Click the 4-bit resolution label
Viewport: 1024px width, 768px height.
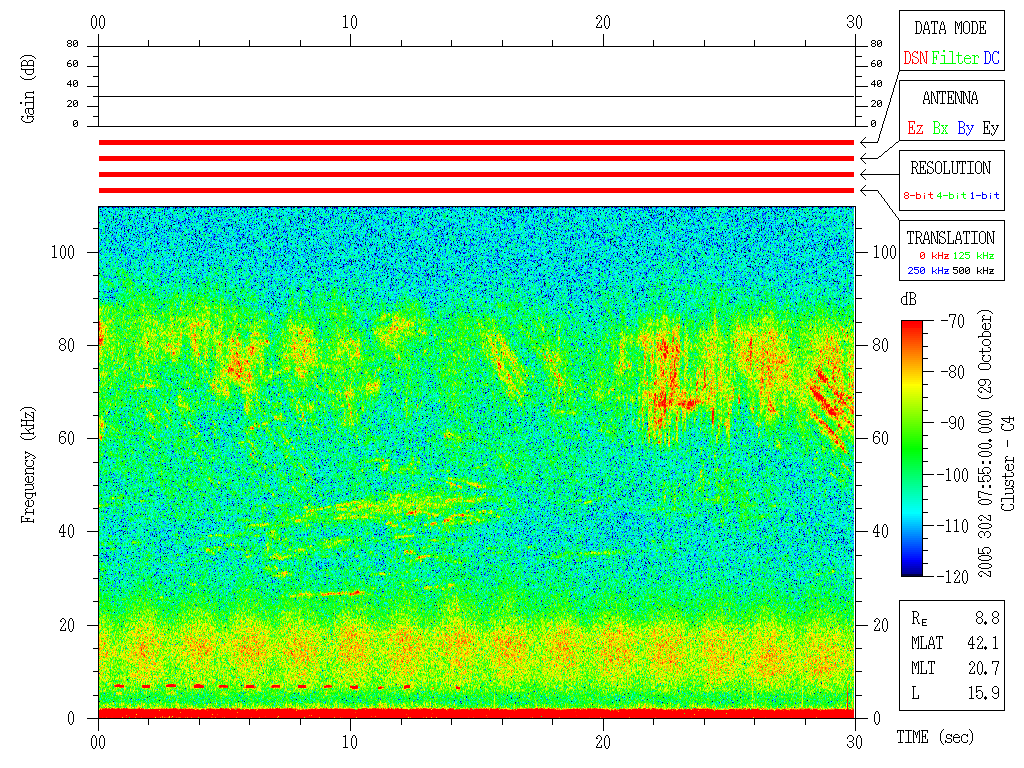[x=951, y=196]
